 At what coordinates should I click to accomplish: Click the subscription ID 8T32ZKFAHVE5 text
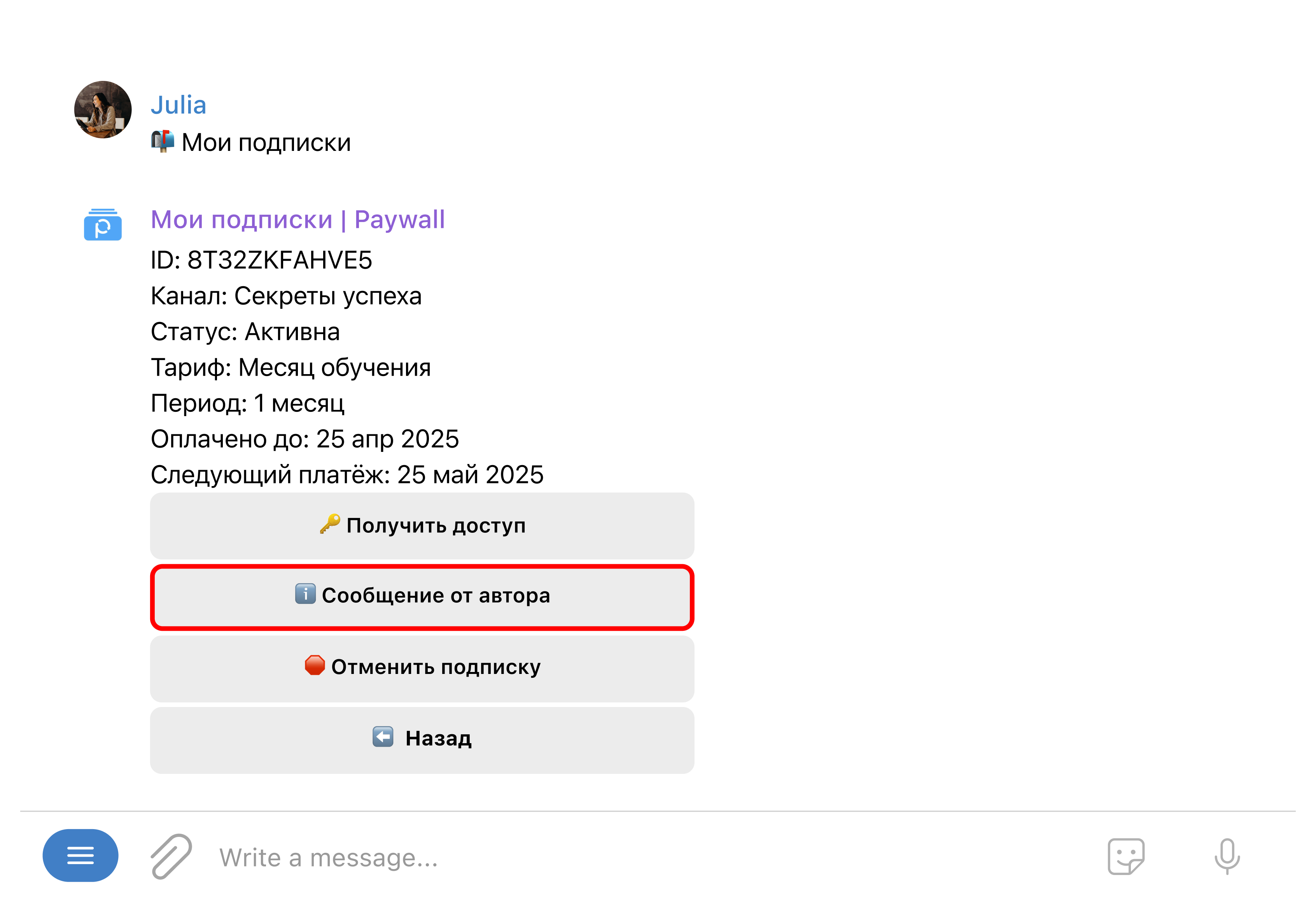[280, 260]
